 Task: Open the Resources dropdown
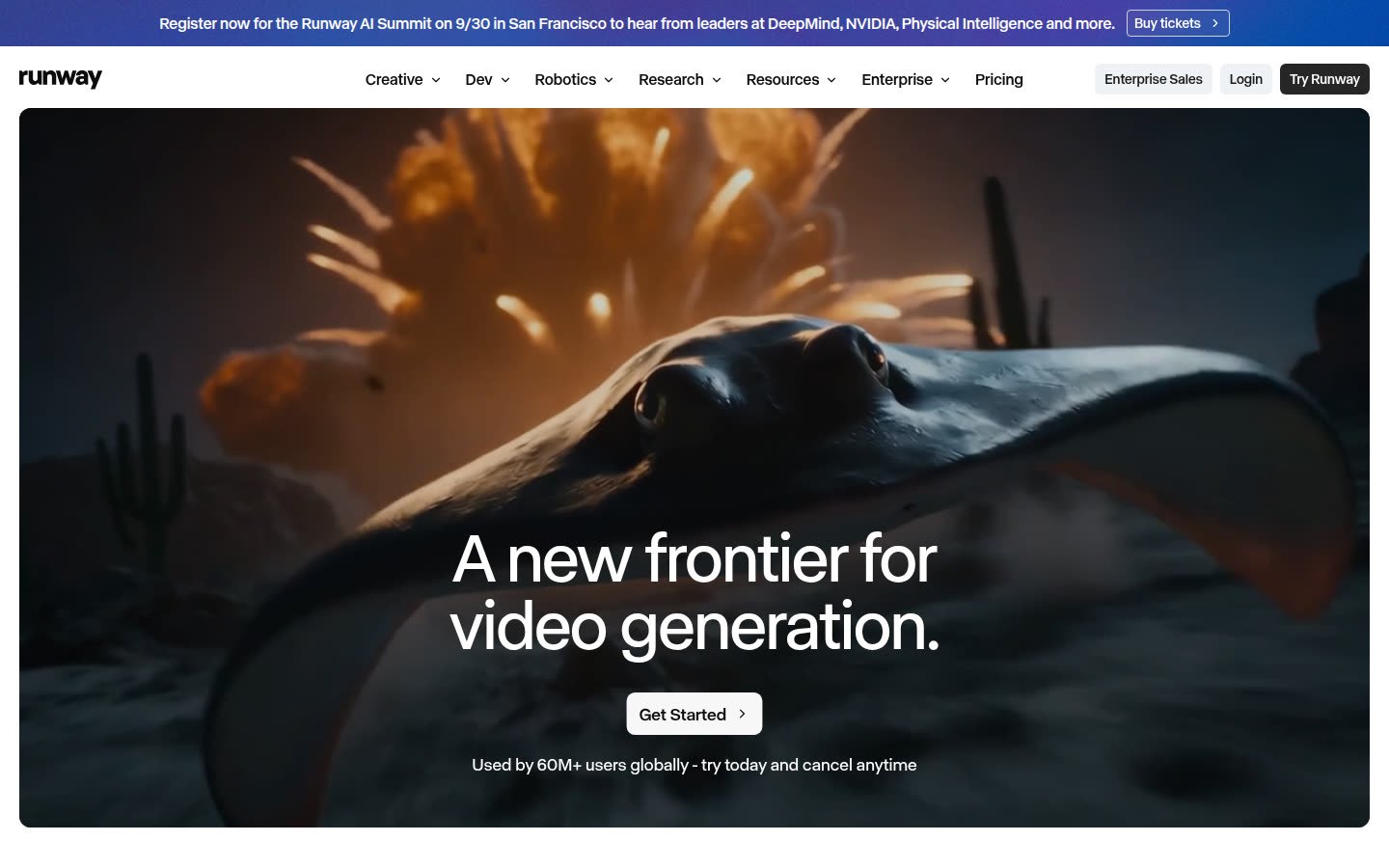791,79
